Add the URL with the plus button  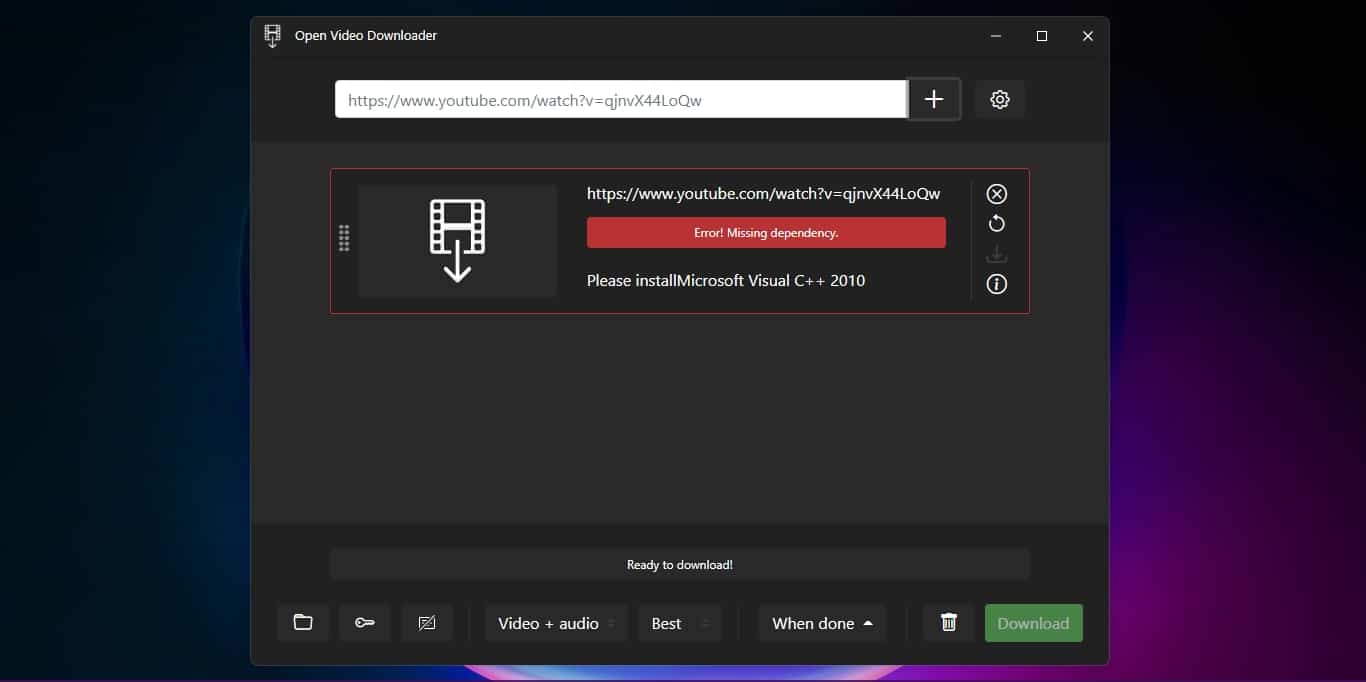[934, 99]
